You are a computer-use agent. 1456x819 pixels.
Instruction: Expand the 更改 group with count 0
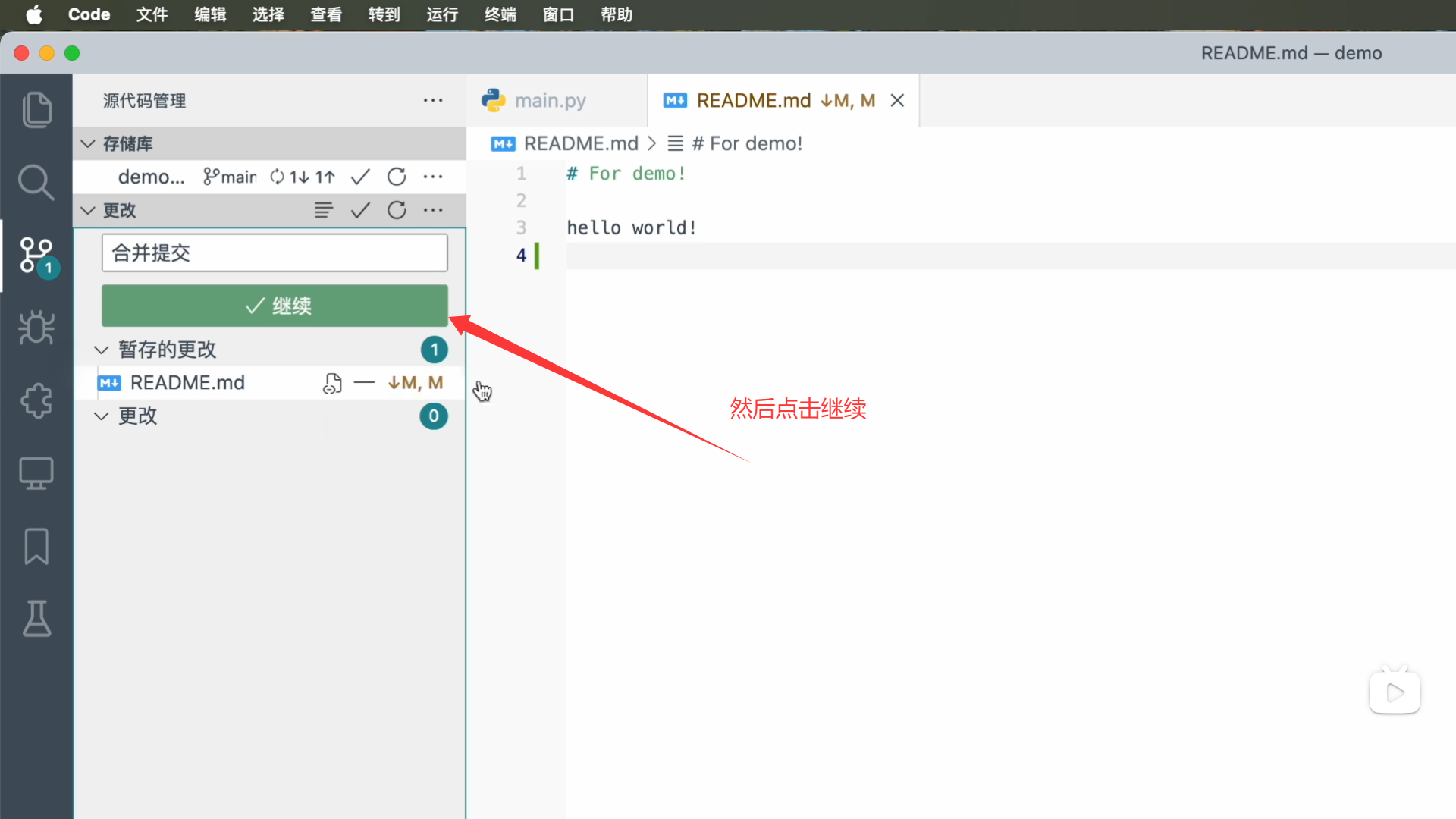101,416
